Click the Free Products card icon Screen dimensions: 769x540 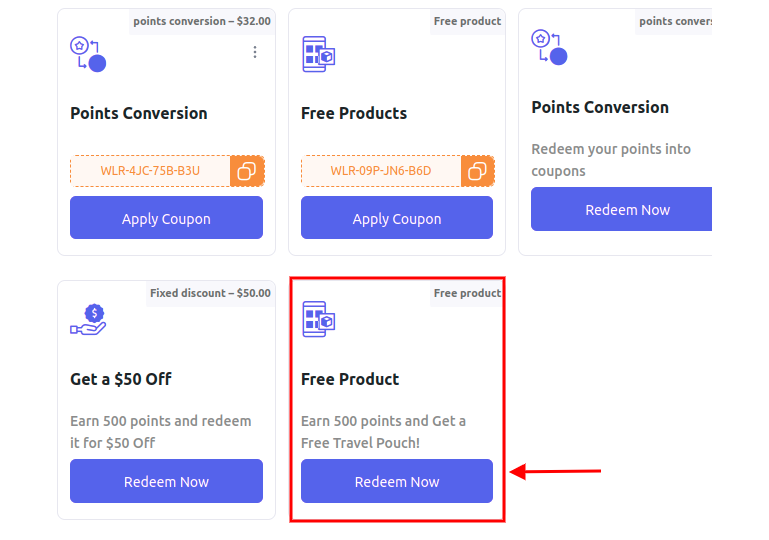319,54
